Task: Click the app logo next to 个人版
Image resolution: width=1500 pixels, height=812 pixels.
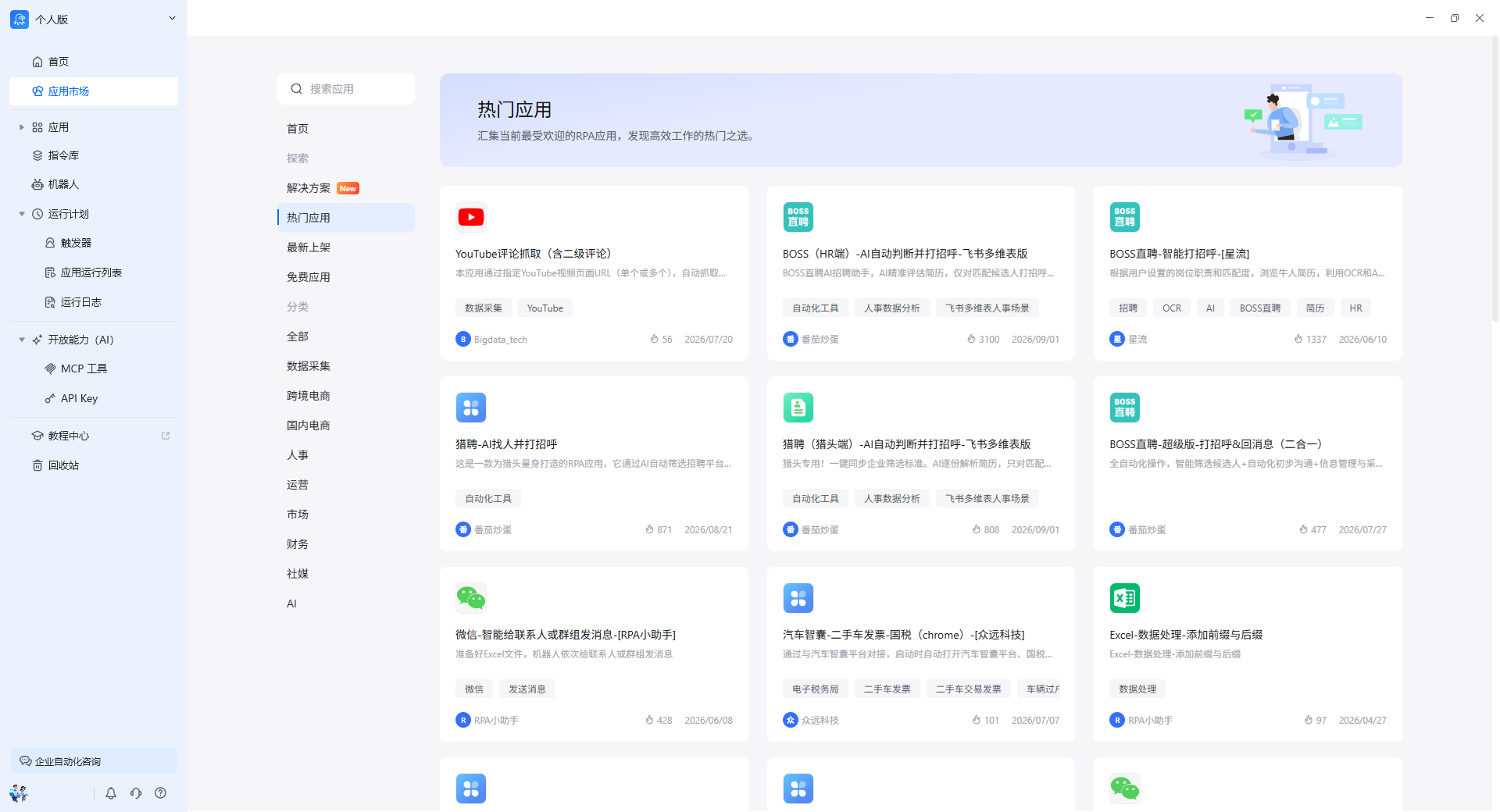Action: pos(20,19)
